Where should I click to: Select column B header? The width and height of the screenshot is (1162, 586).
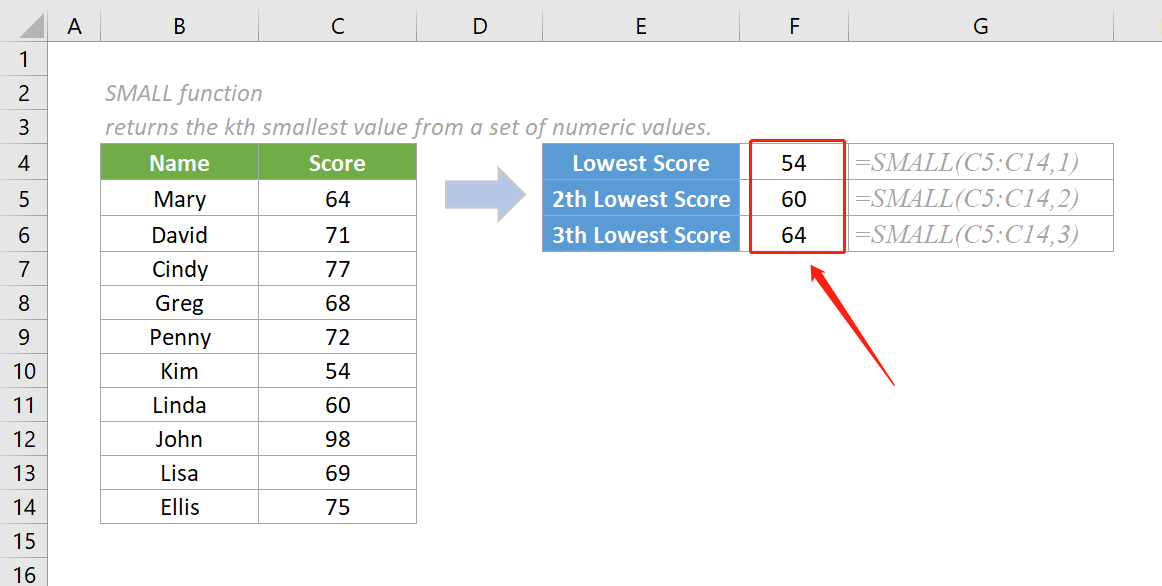(x=178, y=25)
